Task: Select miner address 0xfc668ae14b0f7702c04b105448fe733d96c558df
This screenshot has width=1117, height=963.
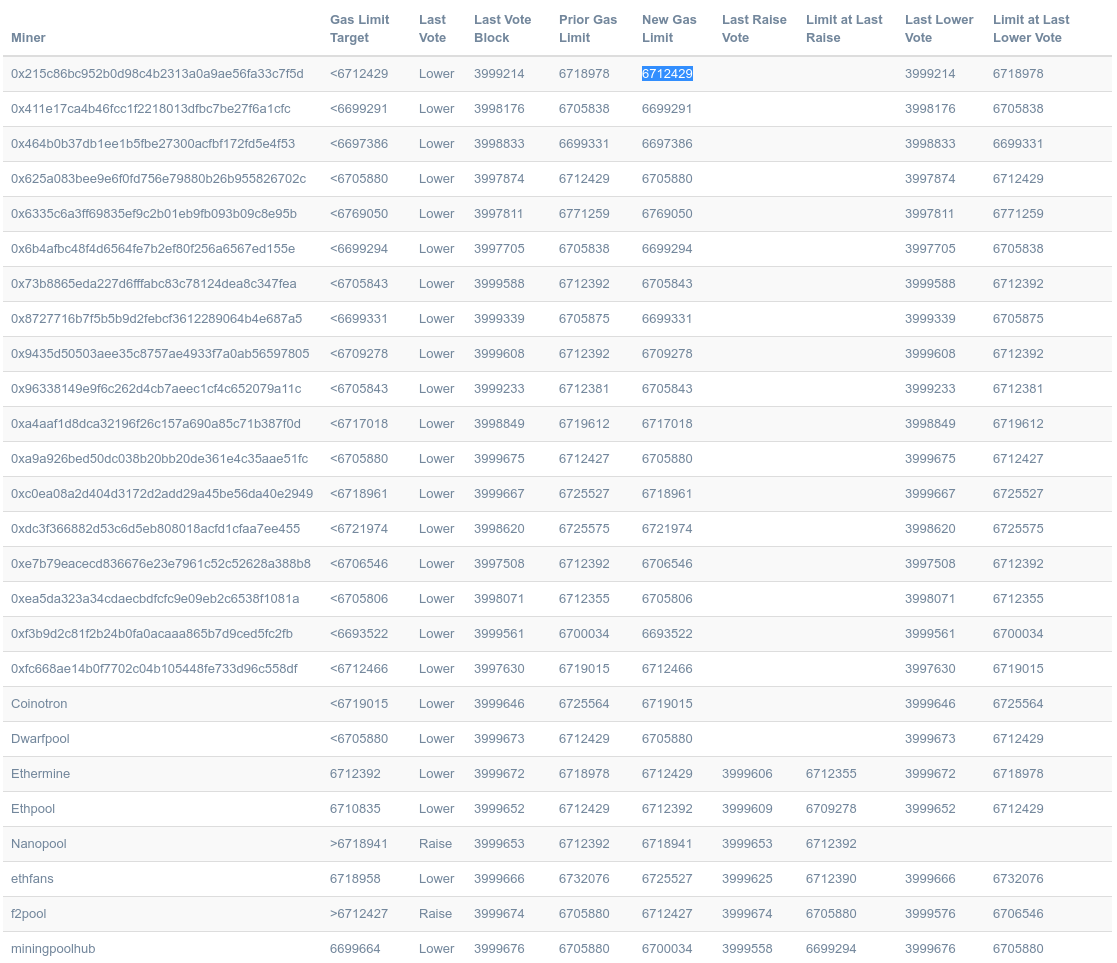Action: pyautogui.click(x=154, y=667)
